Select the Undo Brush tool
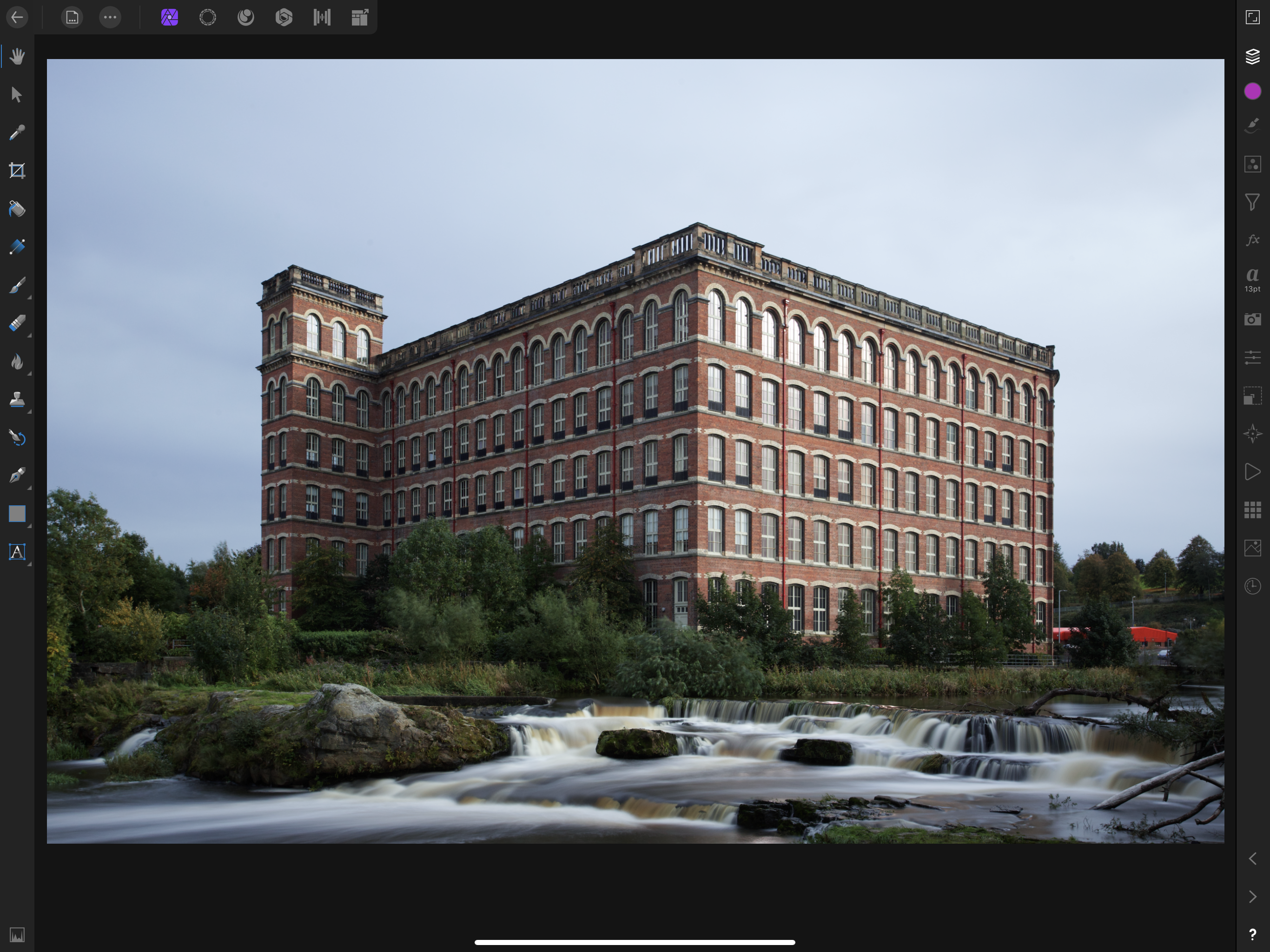1270x952 pixels. [x=17, y=437]
